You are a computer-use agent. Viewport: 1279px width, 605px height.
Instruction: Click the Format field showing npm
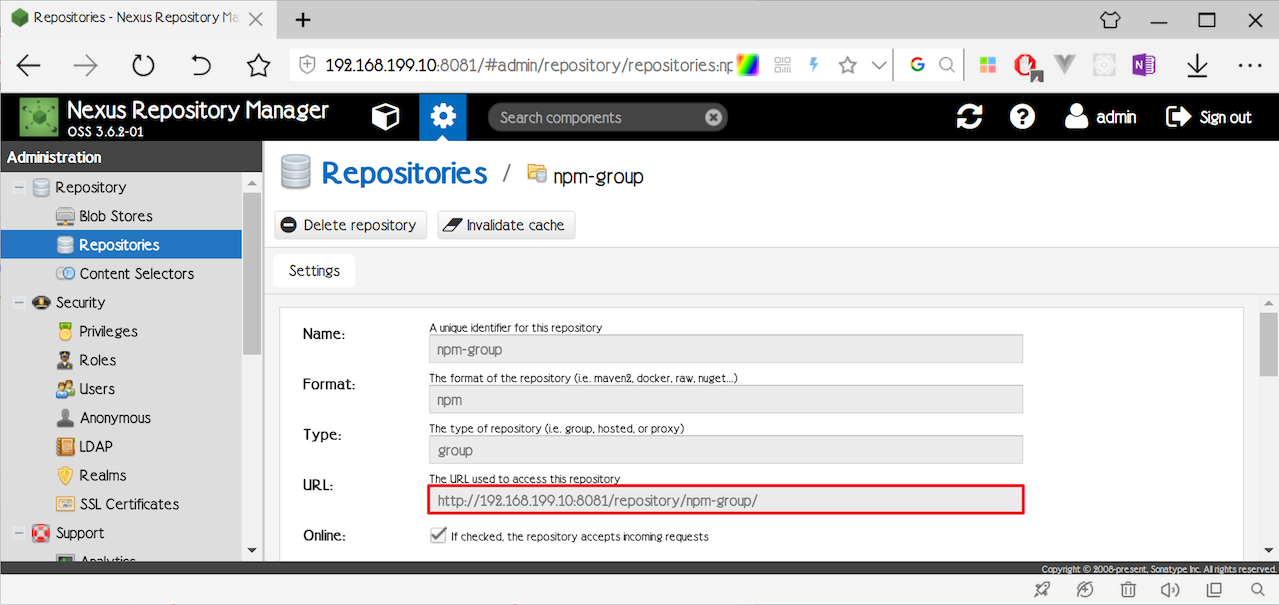click(726, 399)
